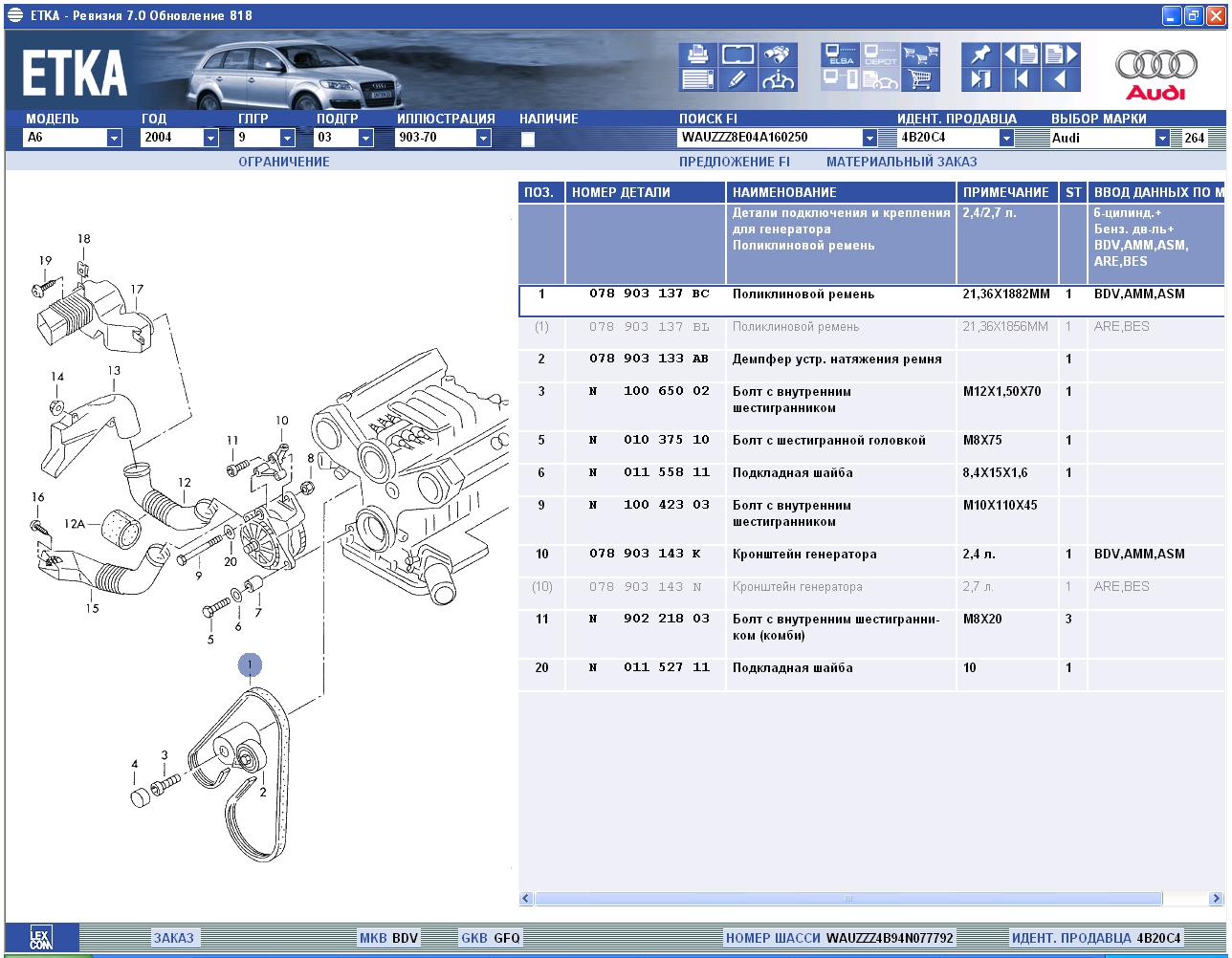The height and width of the screenshot is (958, 1232).
Task: Click the LEXCOM logo in the status bar
Action: coord(41,938)
